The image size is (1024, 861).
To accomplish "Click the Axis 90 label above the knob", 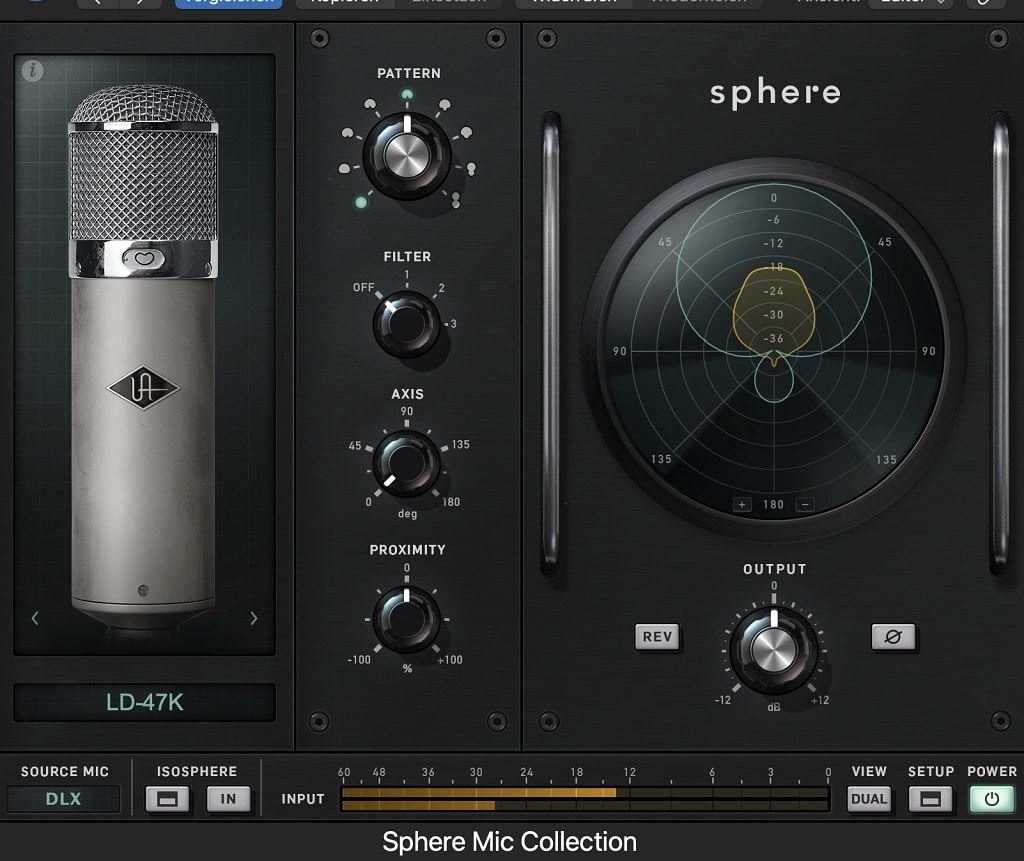I will pyautogui.click(x=407, y=411).
